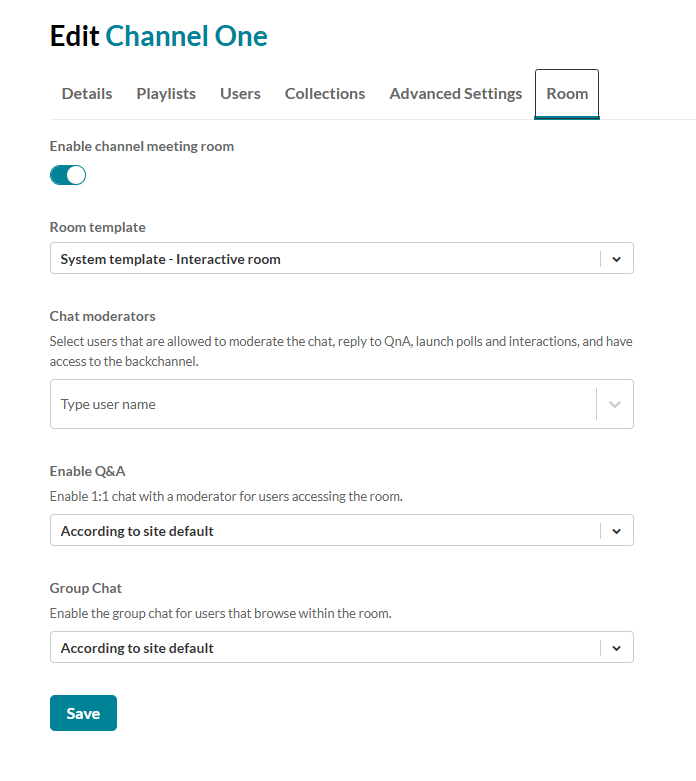Click the Chat moderators heading text

[103, 316]
